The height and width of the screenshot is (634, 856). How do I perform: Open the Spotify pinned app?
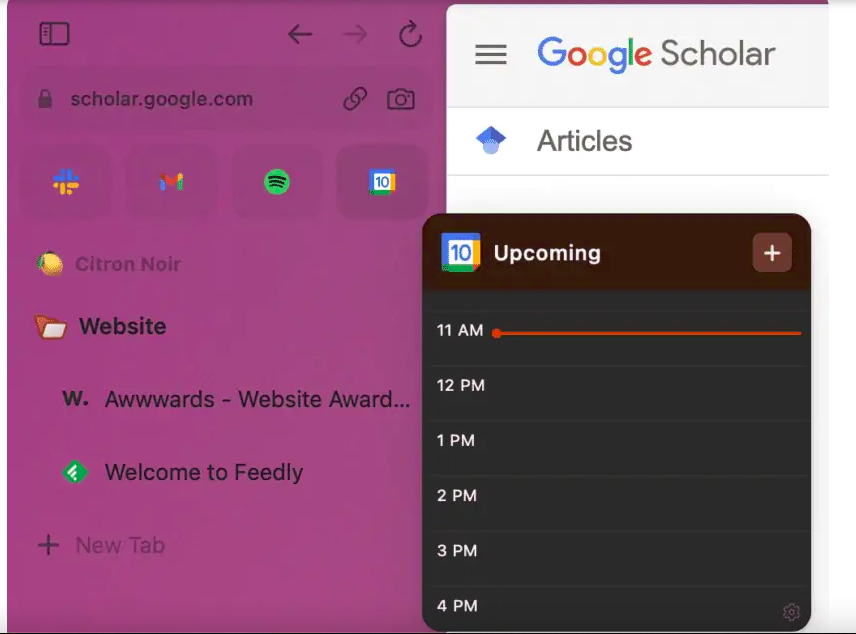(x=277, y=182)
